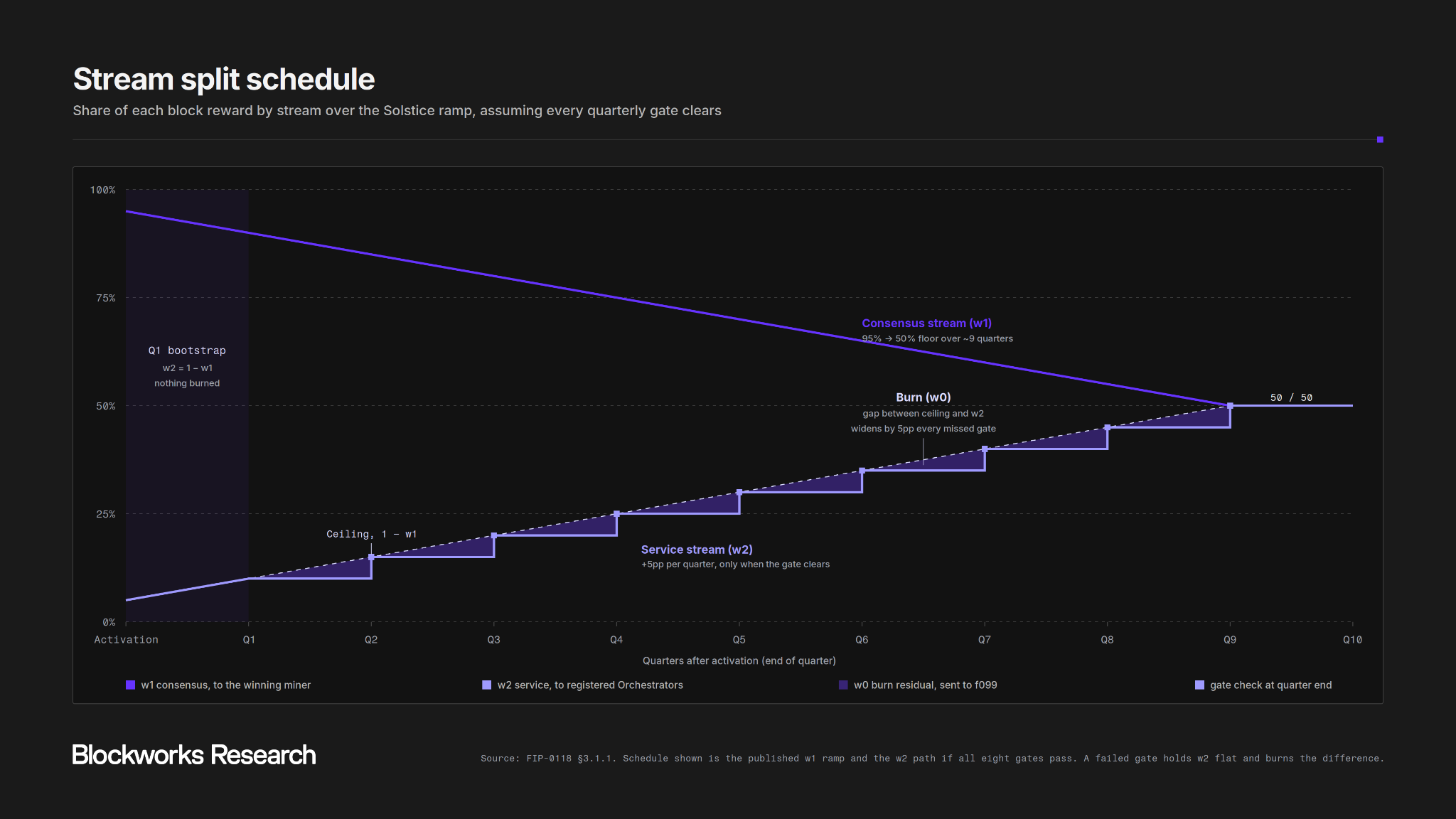Click the 'Service stream (w2)' label
The image size is (1456, 819).
(x=697, y=550)
